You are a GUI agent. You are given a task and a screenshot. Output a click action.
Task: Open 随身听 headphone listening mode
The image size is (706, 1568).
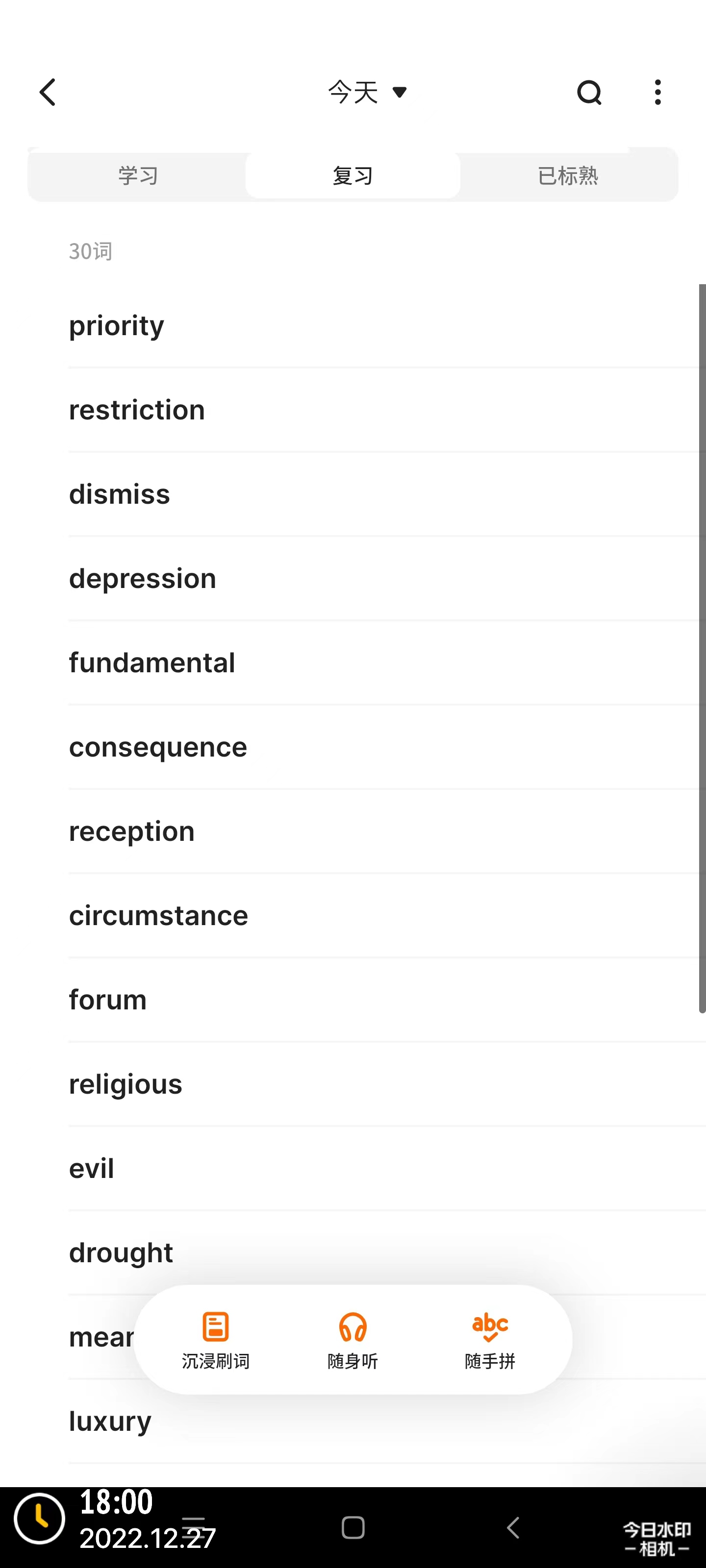click(353, 1340)
